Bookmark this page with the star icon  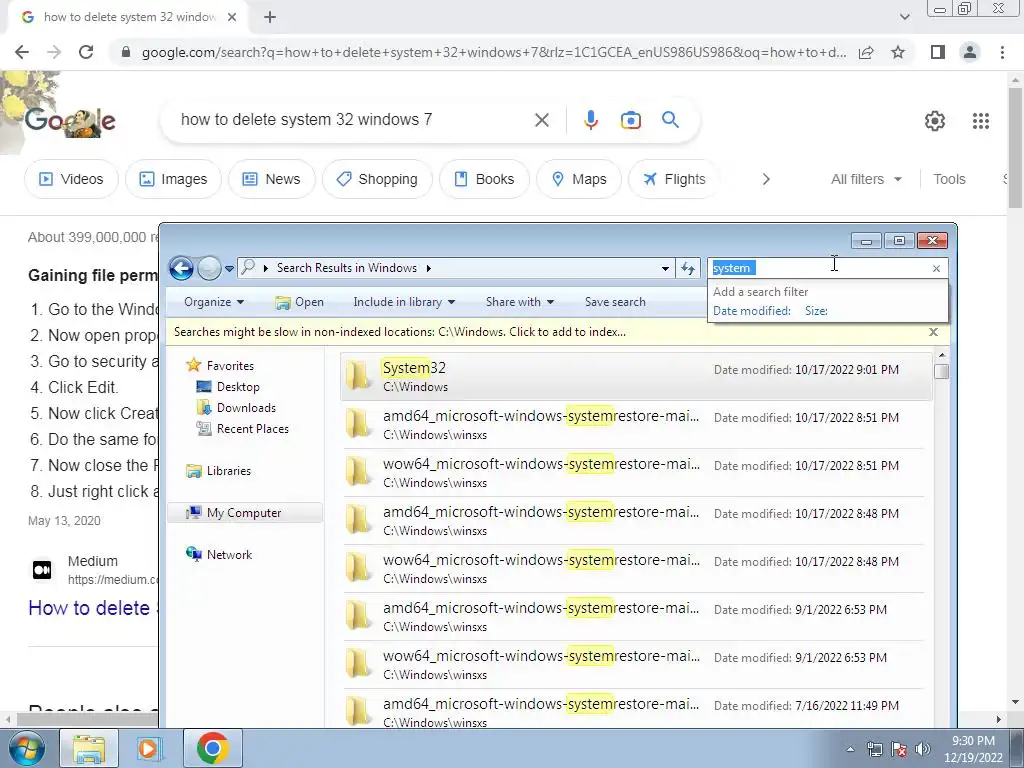point(898,52)
